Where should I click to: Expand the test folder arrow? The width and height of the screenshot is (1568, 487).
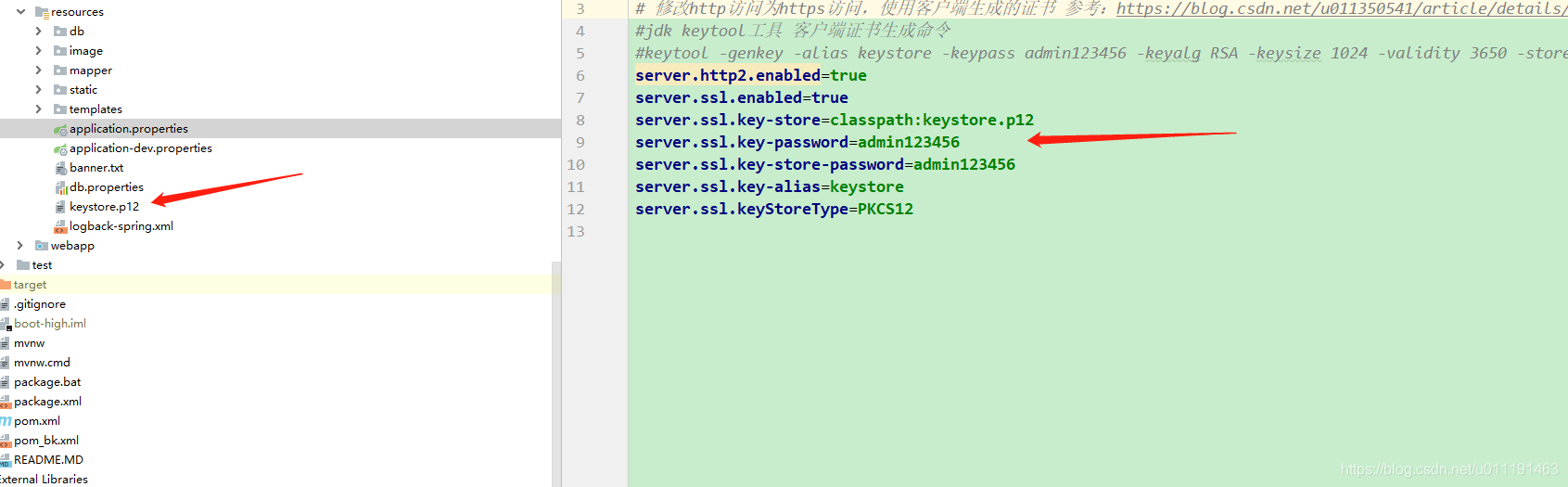(x=3, y=265)
